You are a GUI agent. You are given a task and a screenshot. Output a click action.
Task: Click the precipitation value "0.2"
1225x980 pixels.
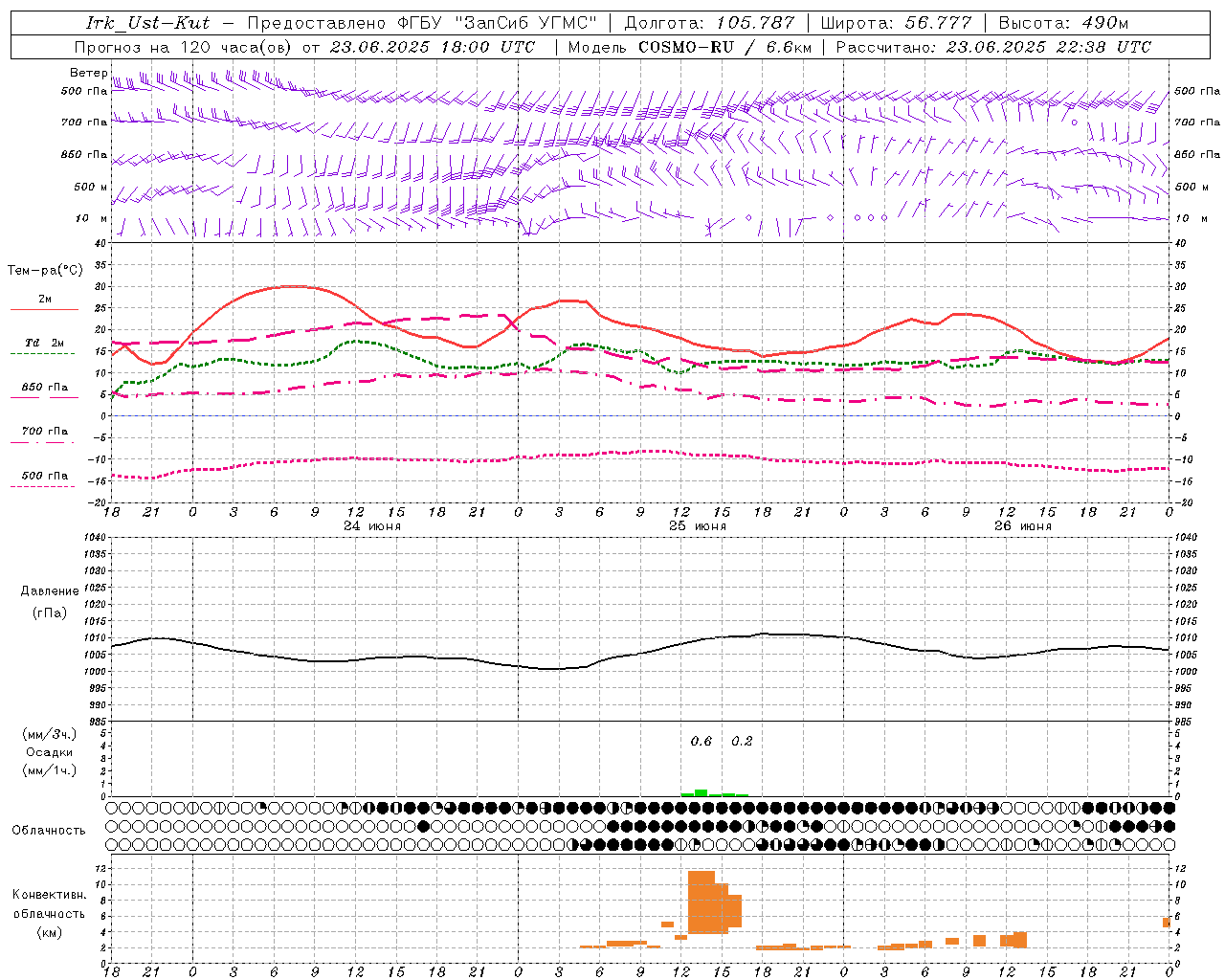point(742,742)
